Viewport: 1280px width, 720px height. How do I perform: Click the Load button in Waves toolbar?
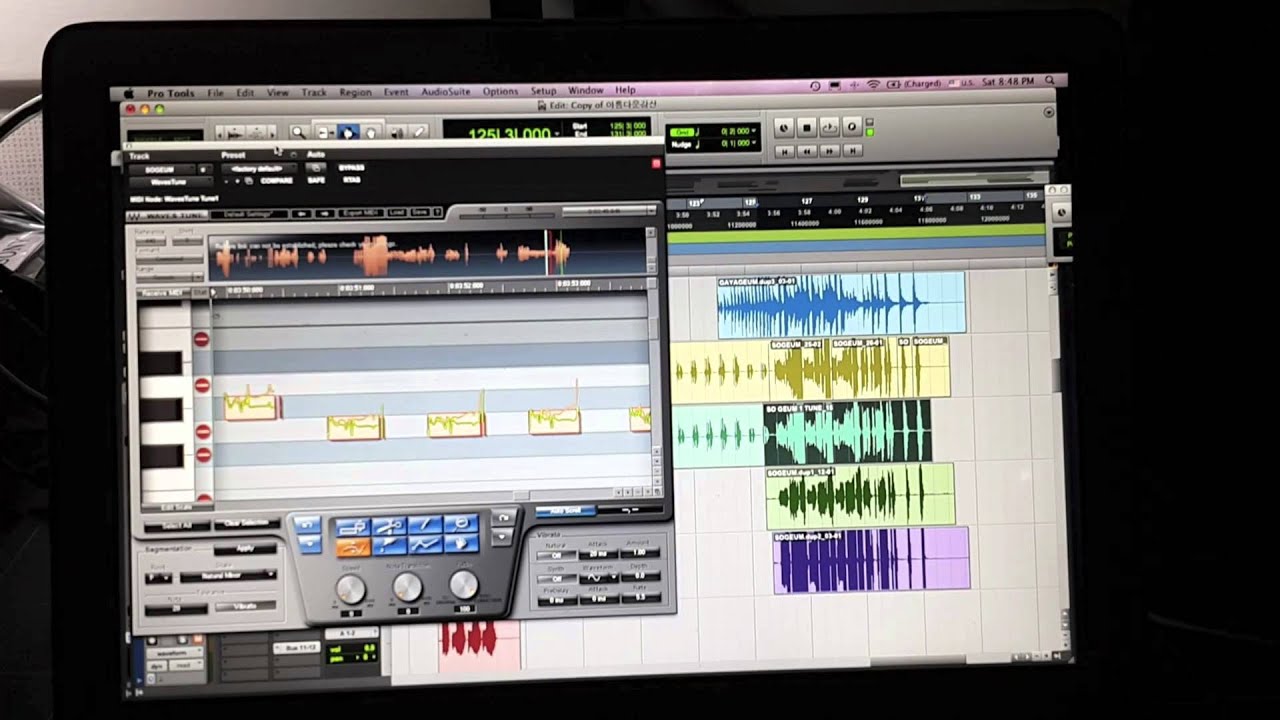(x=396, y=212)
